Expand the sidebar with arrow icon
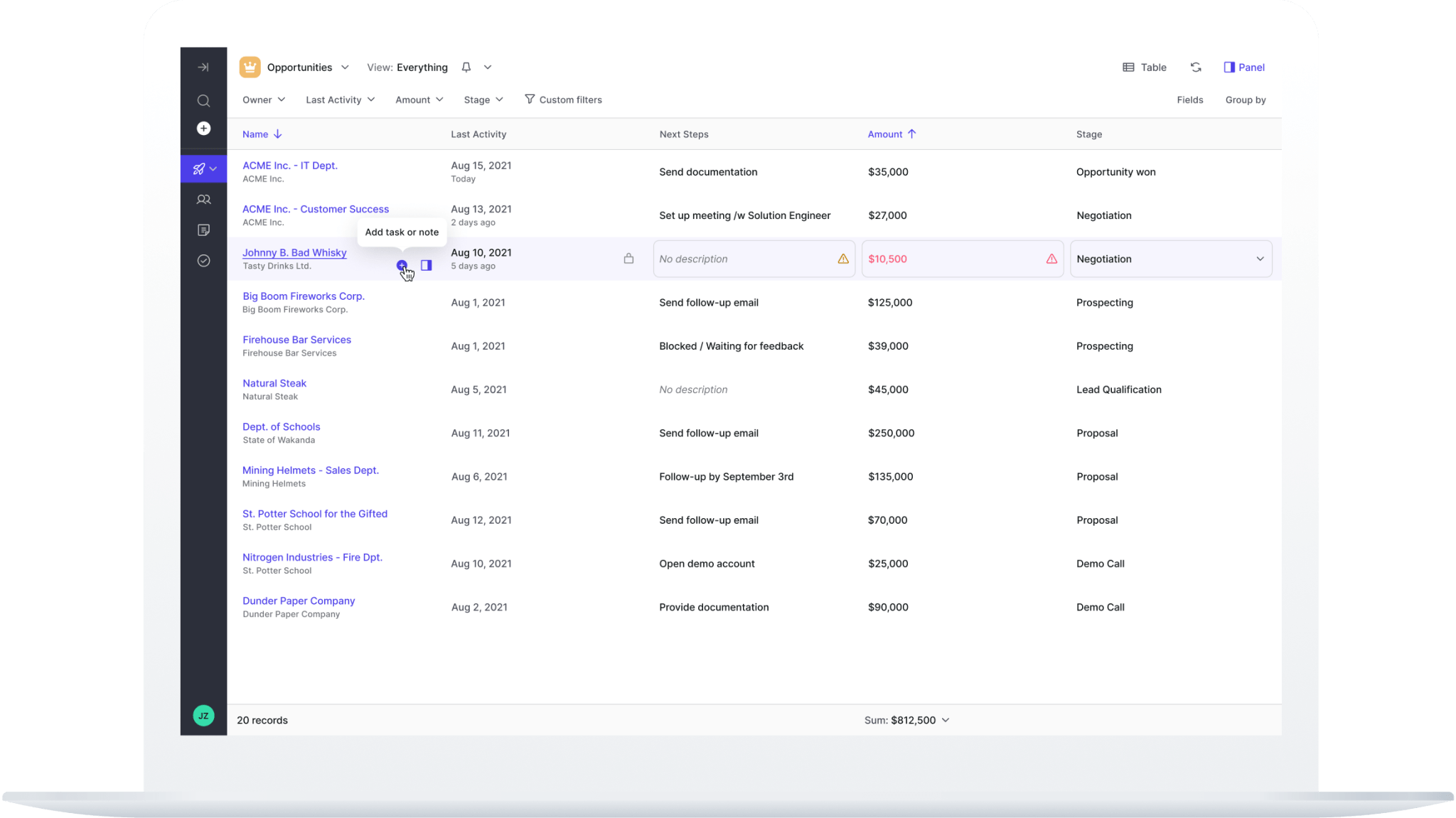1456x818 pixels. point(203,67)
